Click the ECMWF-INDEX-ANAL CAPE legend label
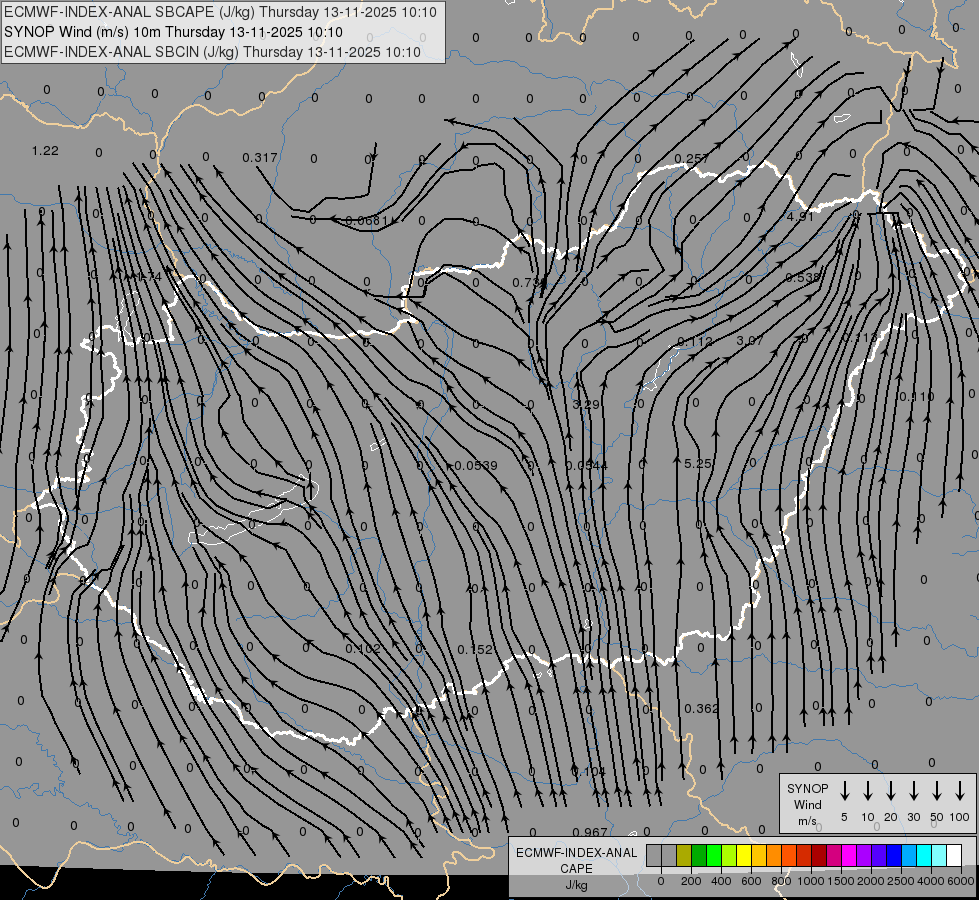The height and width of the screenshot is (900, 979). click(x=576, y=861)
